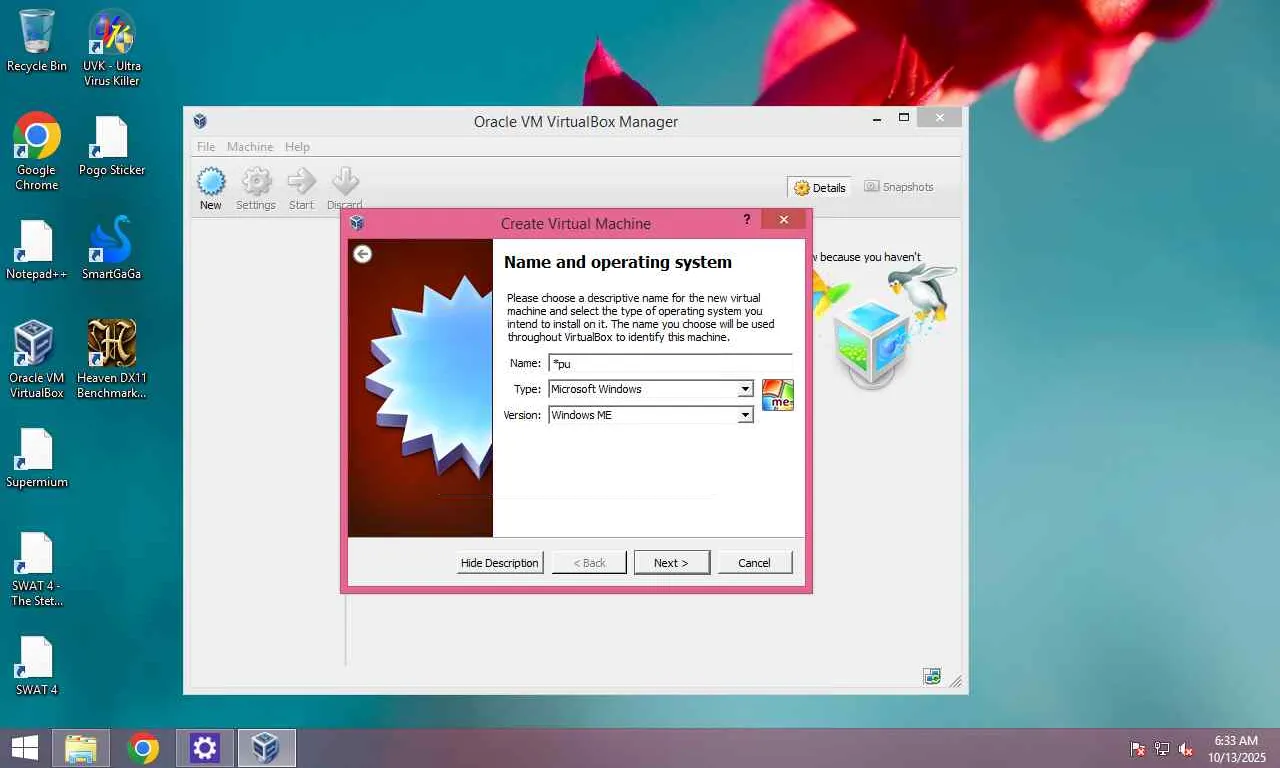Open the Help menu
1280x768 pixels.
(x=297, y=147)
